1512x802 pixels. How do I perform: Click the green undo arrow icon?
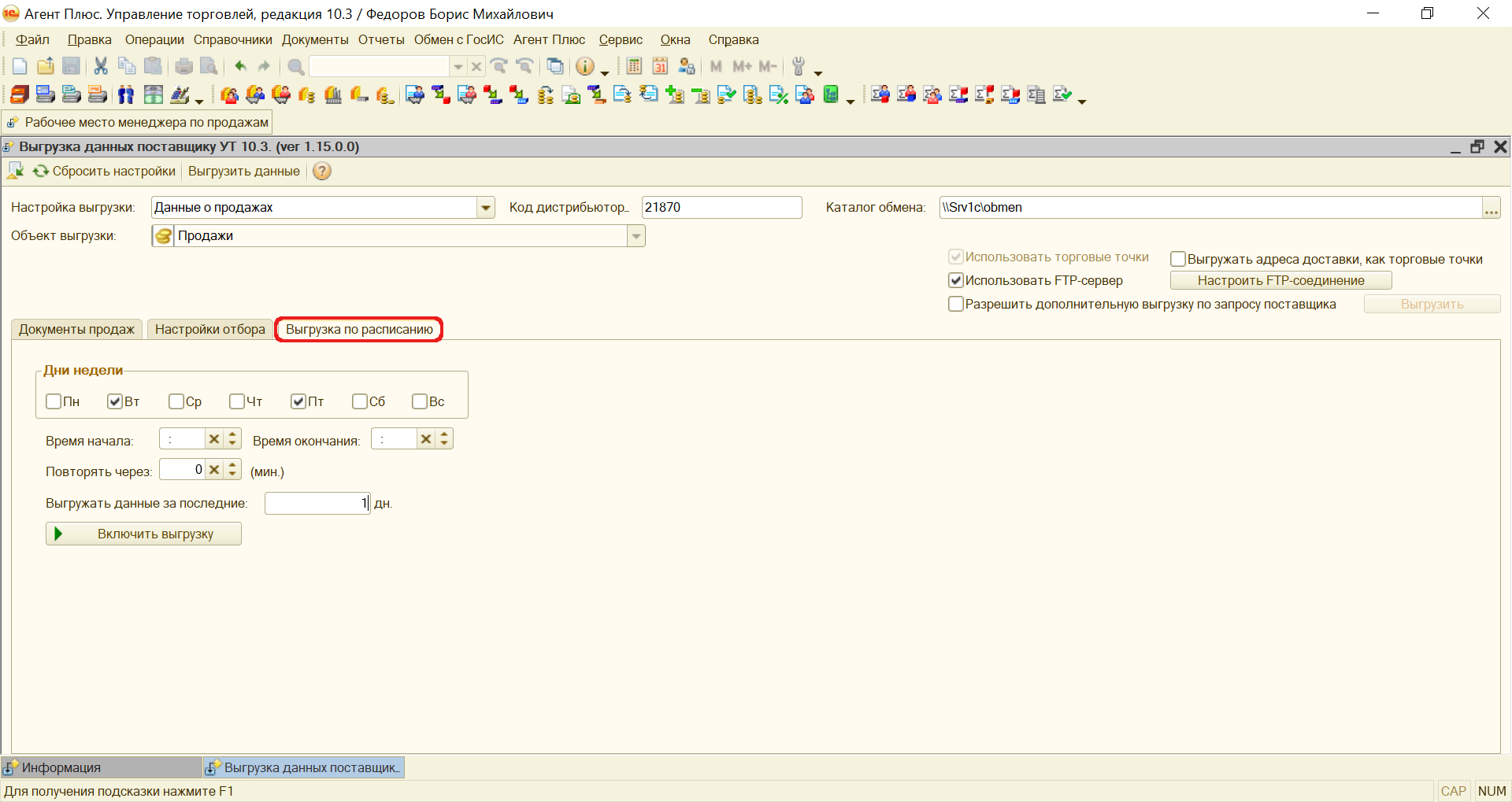[x=240, y=67]
